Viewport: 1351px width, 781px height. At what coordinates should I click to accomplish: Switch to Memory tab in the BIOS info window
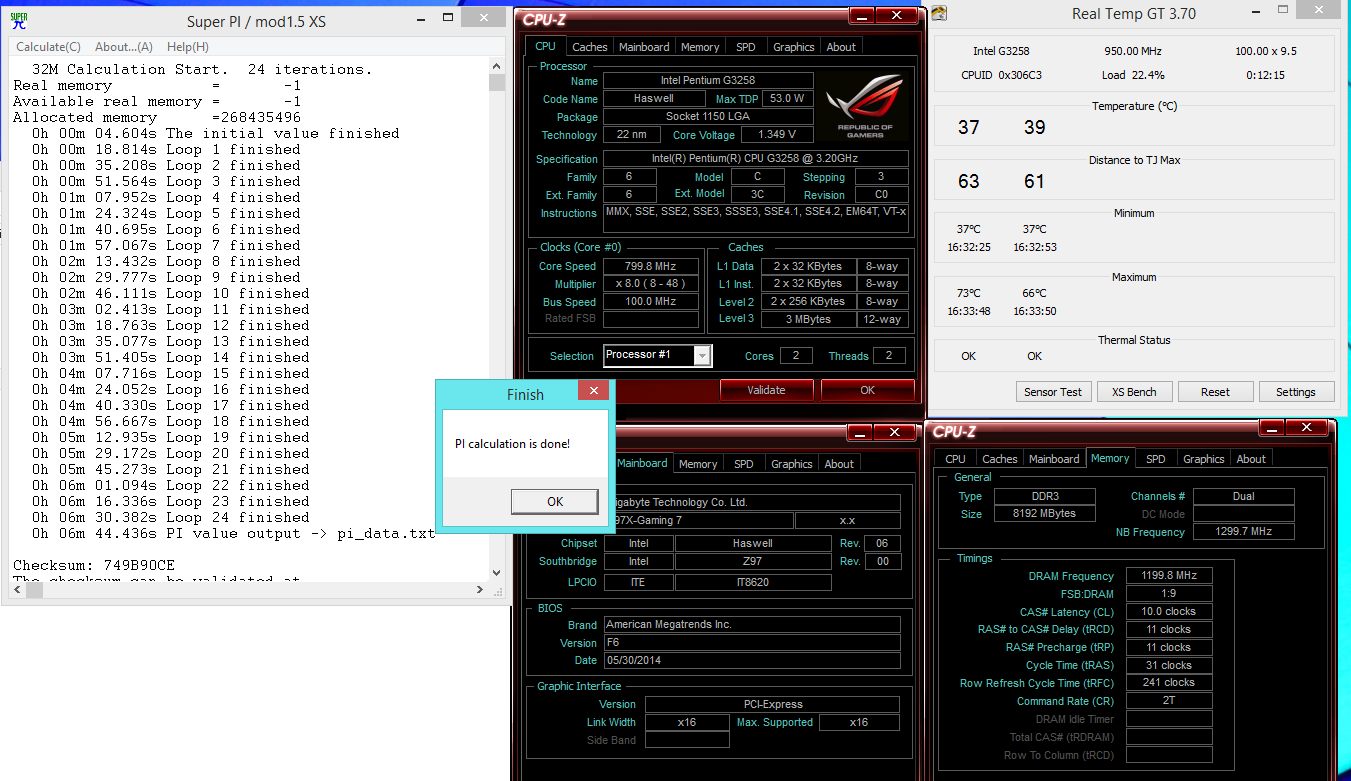(698, 464)
